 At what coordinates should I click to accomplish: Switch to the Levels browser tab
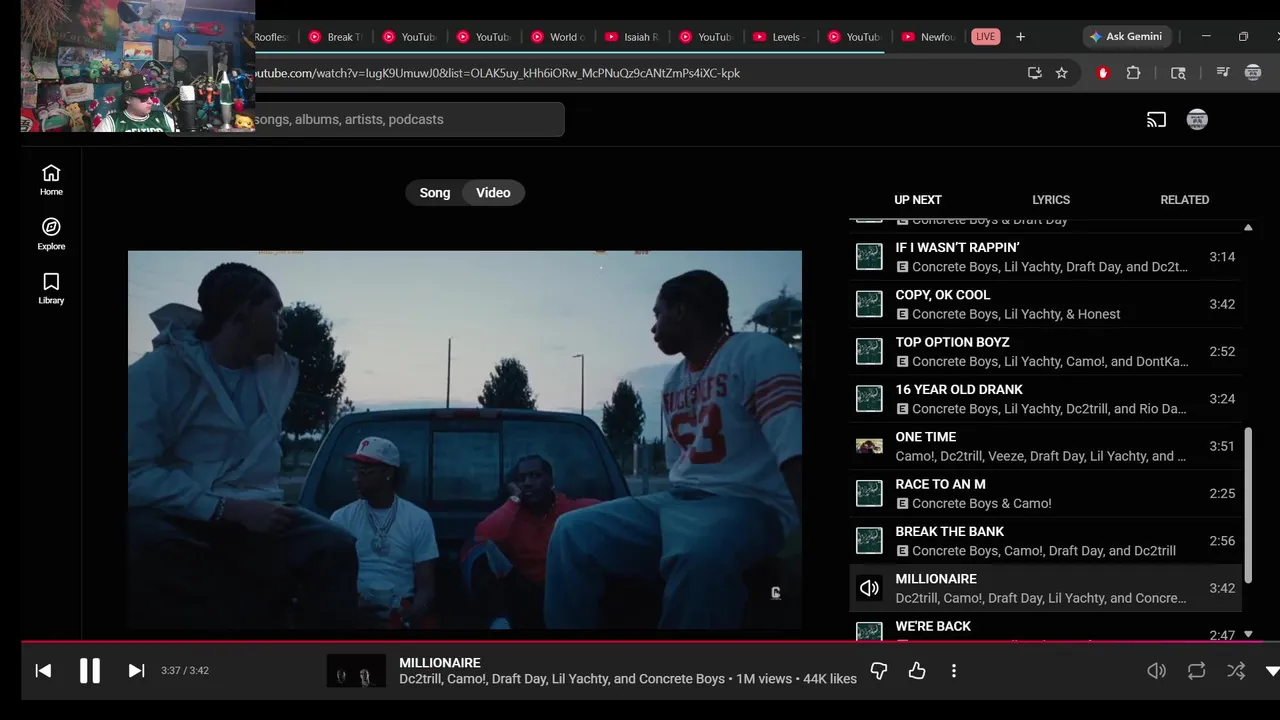[x=780, y=37]
